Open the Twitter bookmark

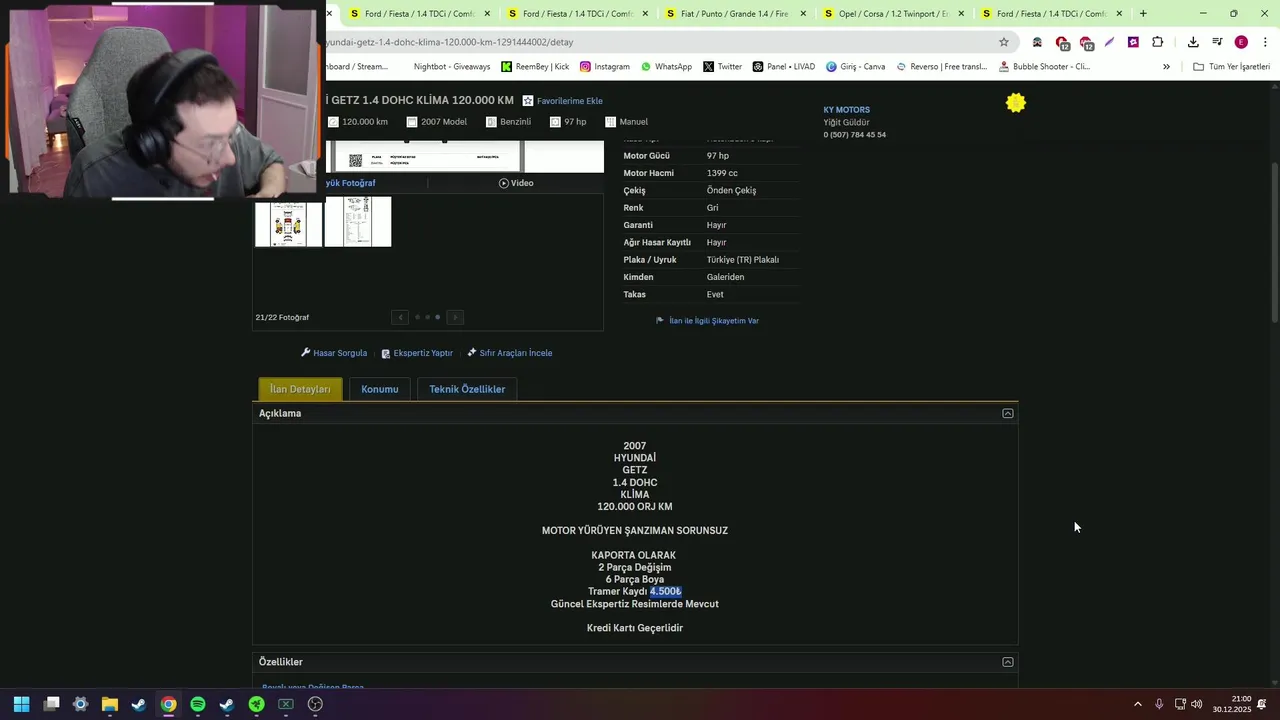(x=722, y=67)
